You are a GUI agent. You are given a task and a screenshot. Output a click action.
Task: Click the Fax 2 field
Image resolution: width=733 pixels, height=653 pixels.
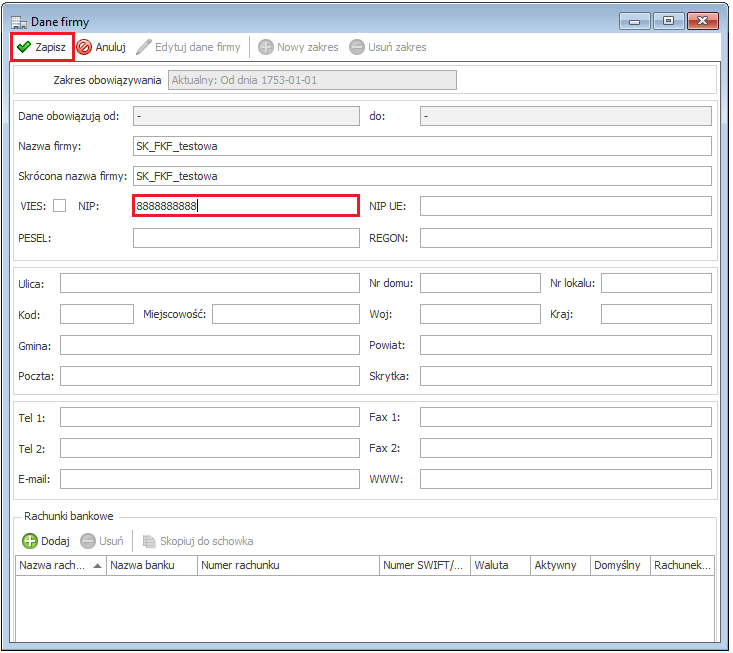(566, 448)
